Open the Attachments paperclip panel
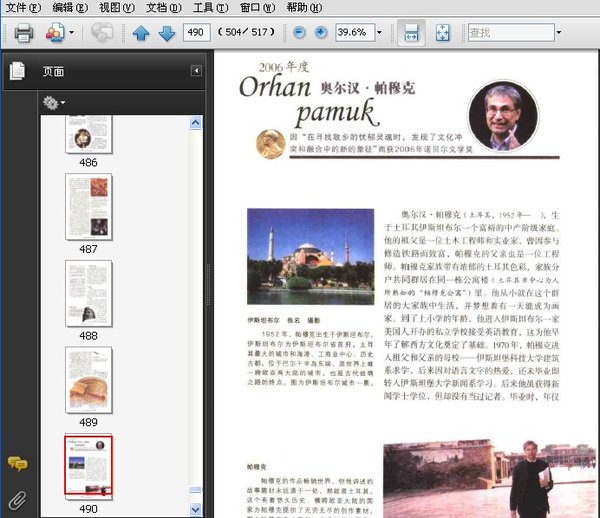 coord(17,500)
